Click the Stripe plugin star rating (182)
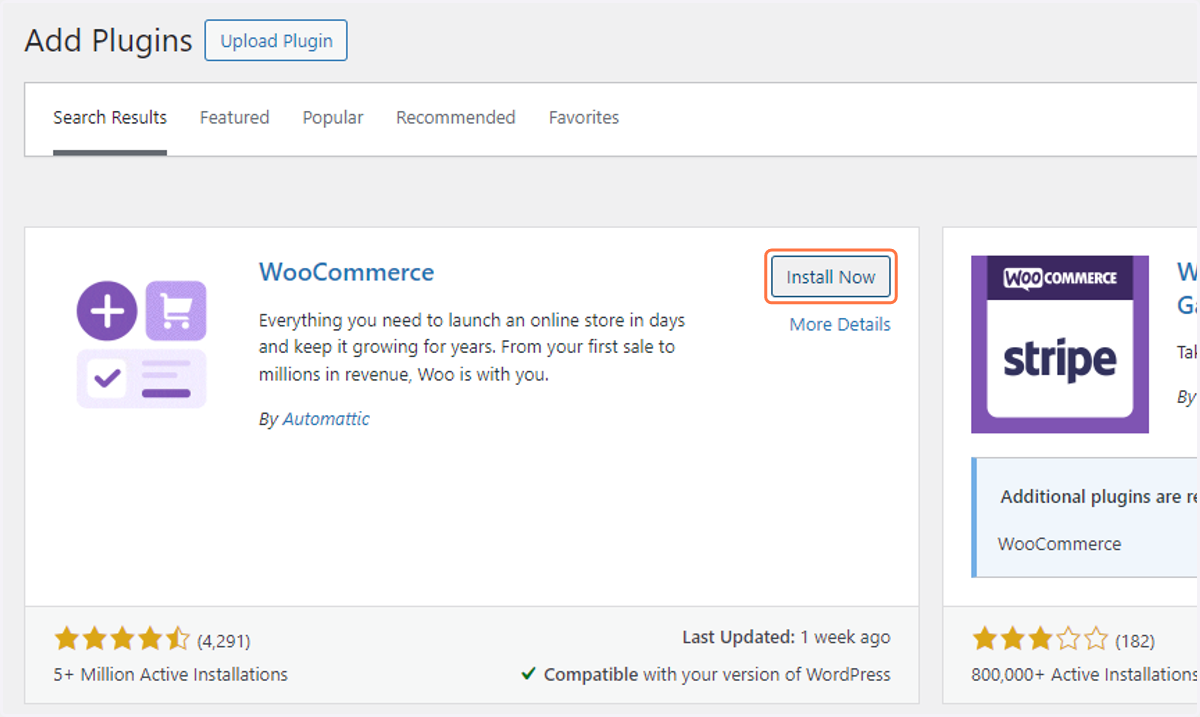 pyautogui.click(x=1040, y=639)
